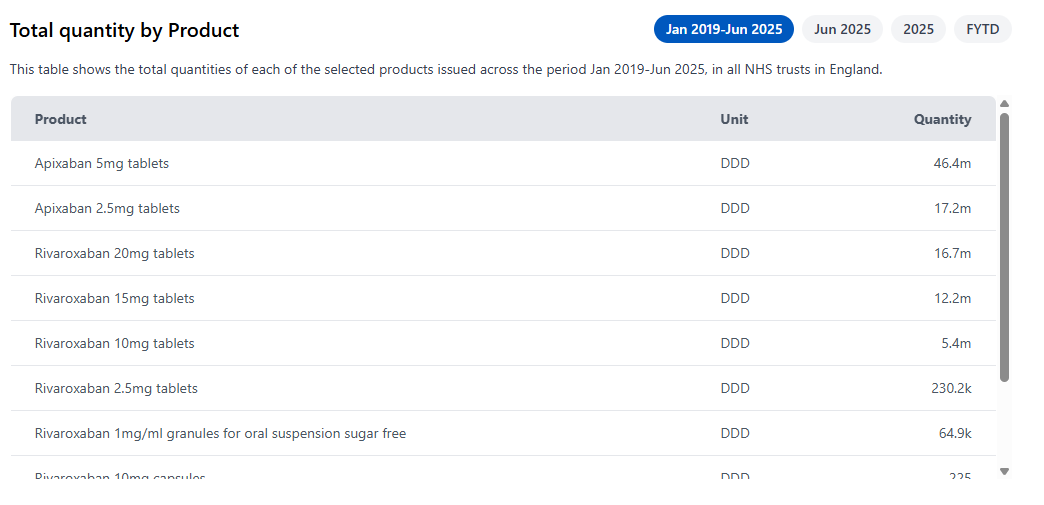Click the table's vertical scrollbar thumb

tap(1004, 245)
